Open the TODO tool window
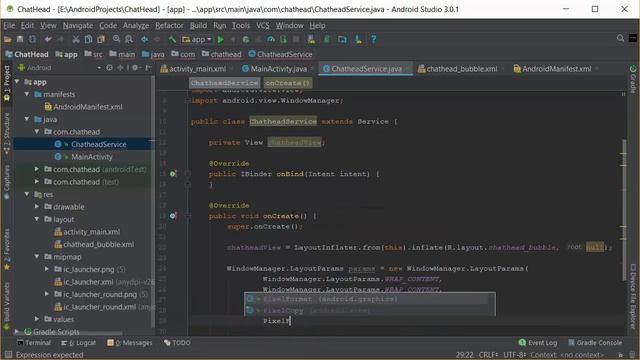The image size is (640, 360). [x=177, y=343]
